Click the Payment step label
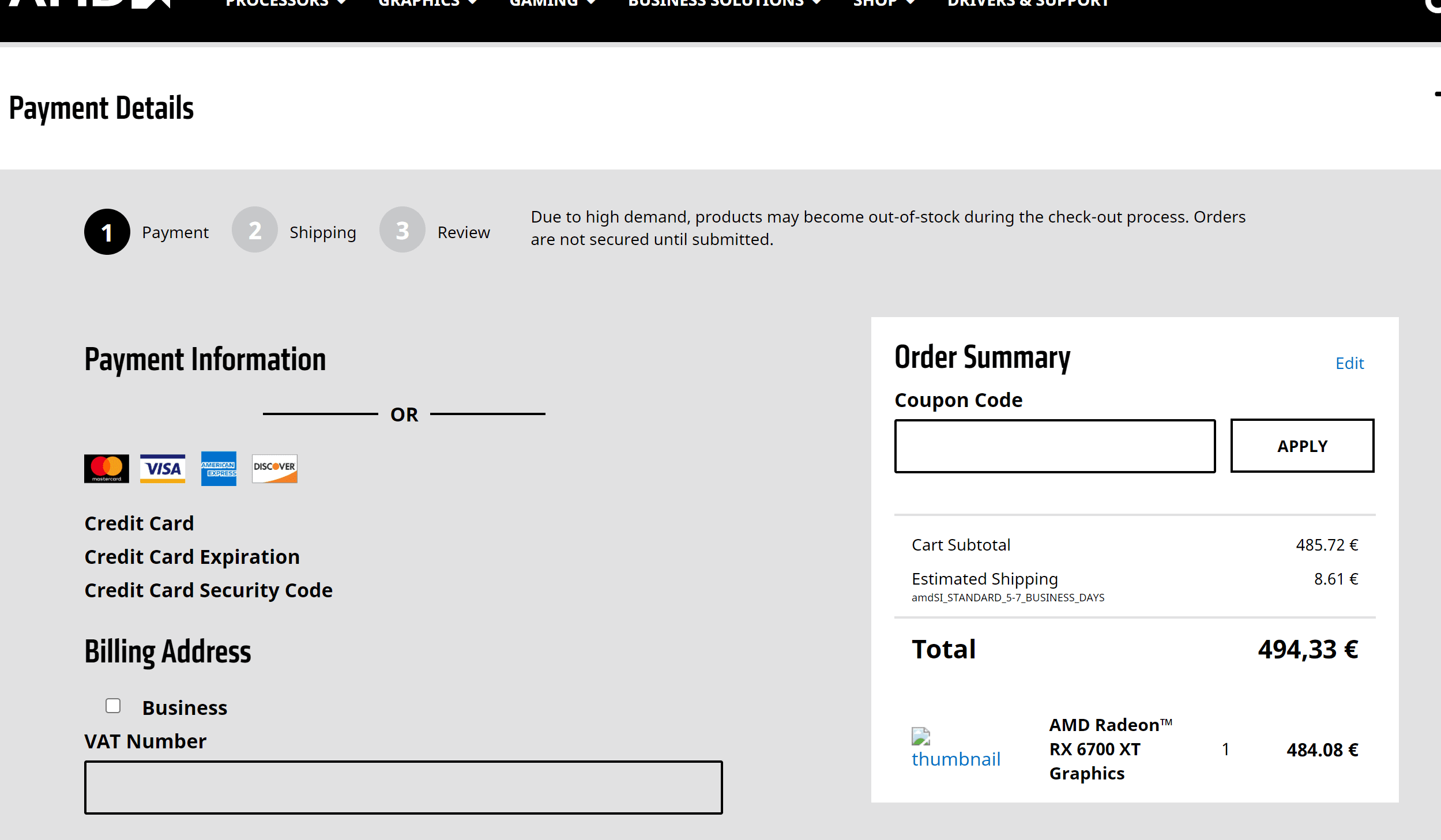 coord(175,232)
